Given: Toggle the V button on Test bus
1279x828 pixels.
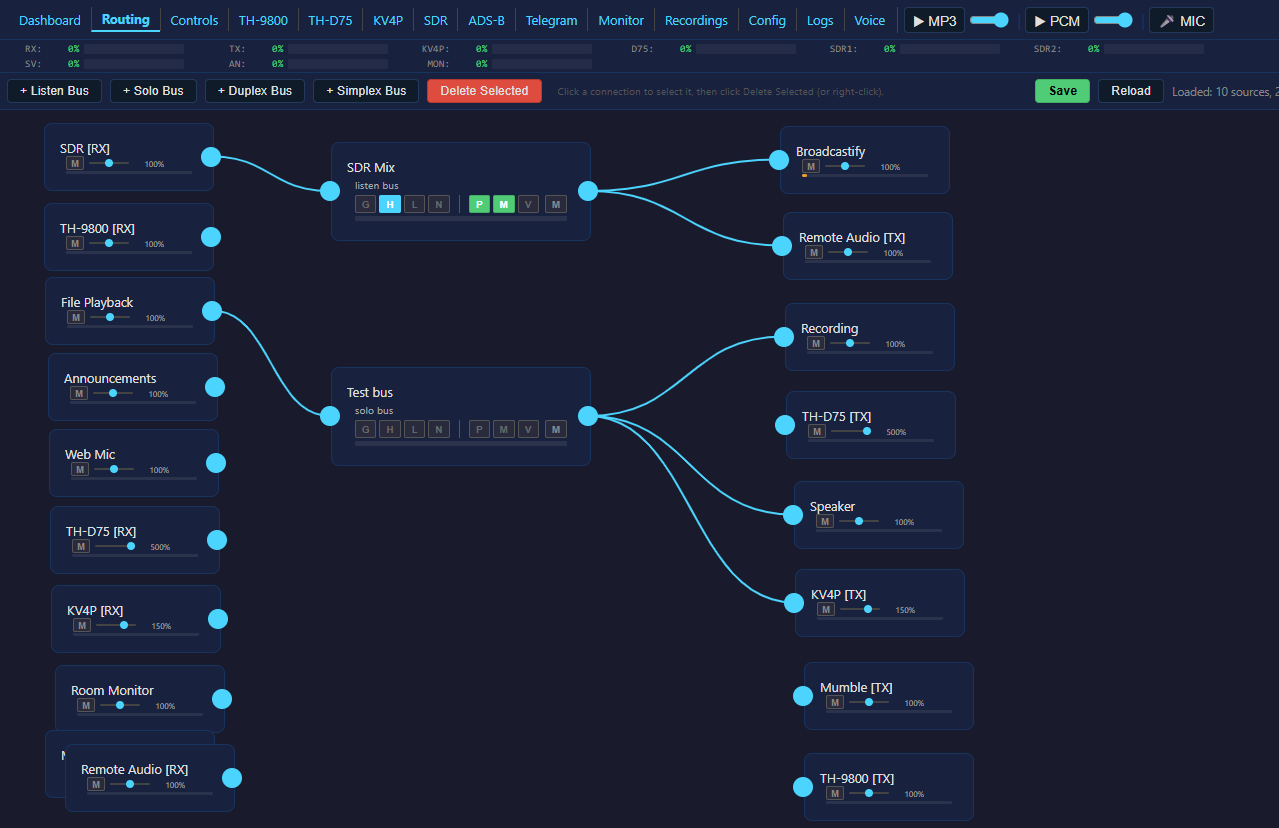Looking at the screenshot, I should pyautogui.click(x=528, y=429).
